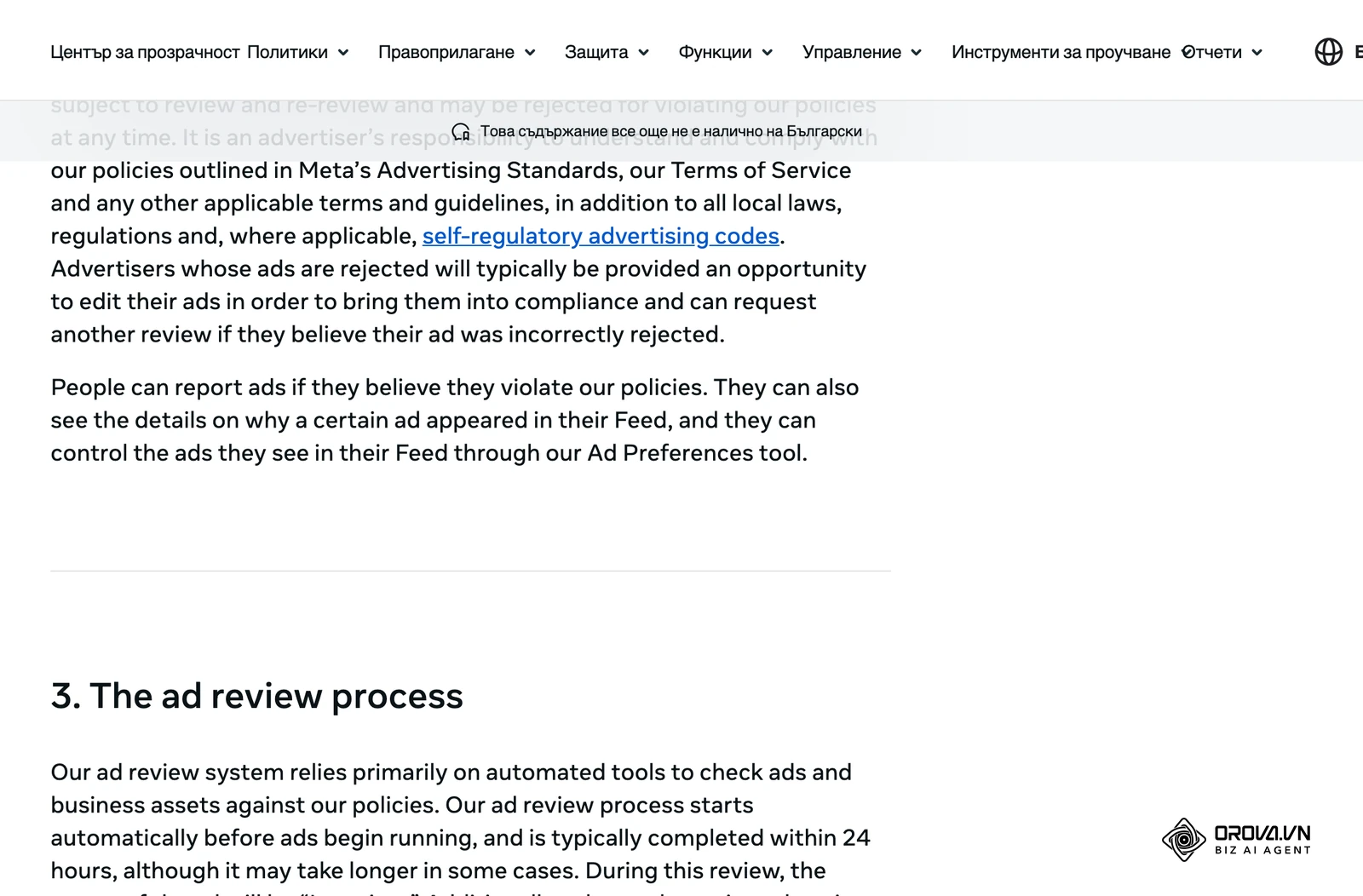1363x896 pixels.
Task: Open the Политики menu item
Action: 287,52
